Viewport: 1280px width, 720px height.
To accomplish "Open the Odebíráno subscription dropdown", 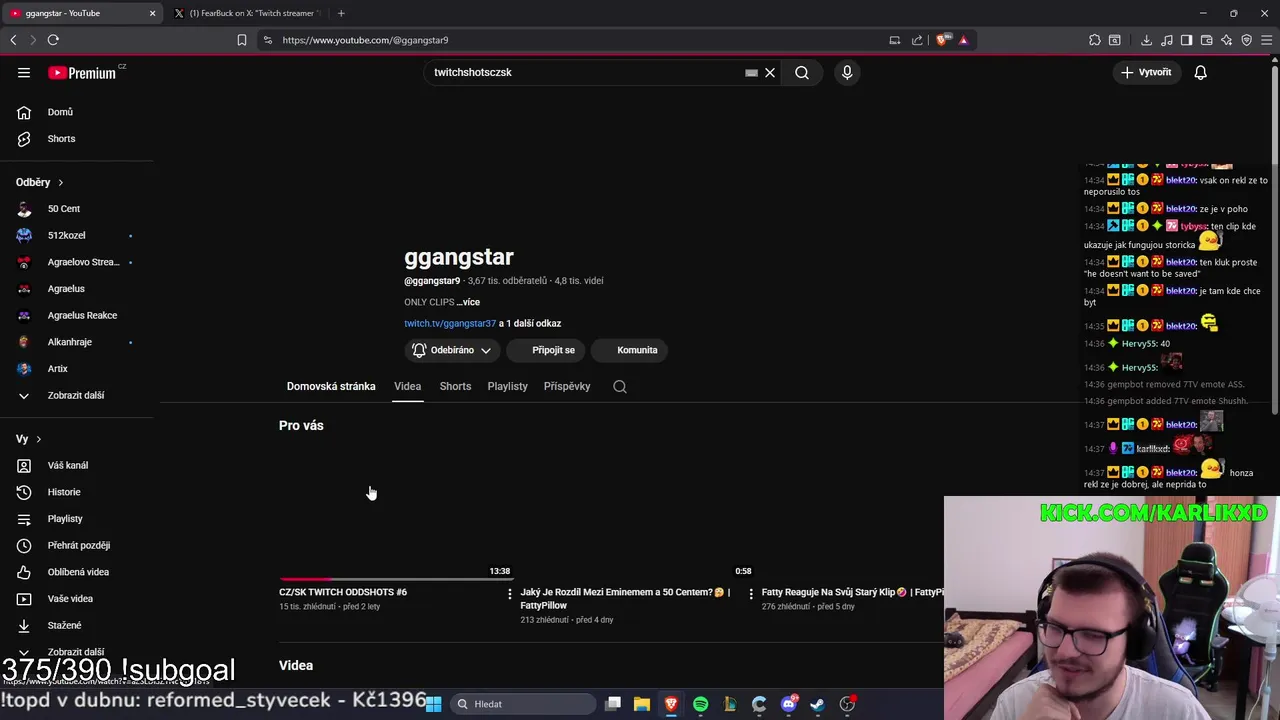I will pos(452,350).
